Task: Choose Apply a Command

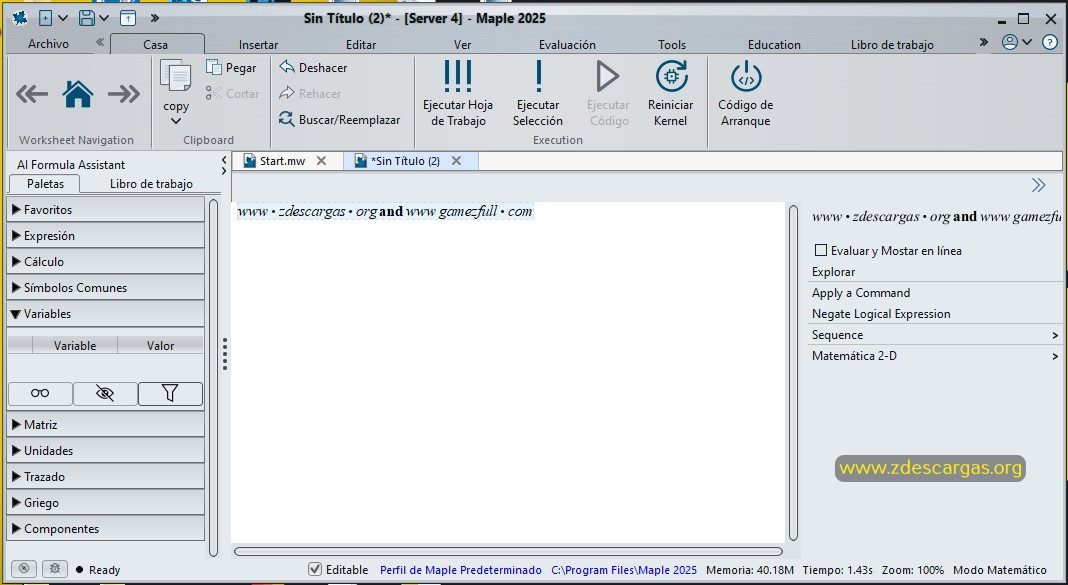Action: coord(861,293)
